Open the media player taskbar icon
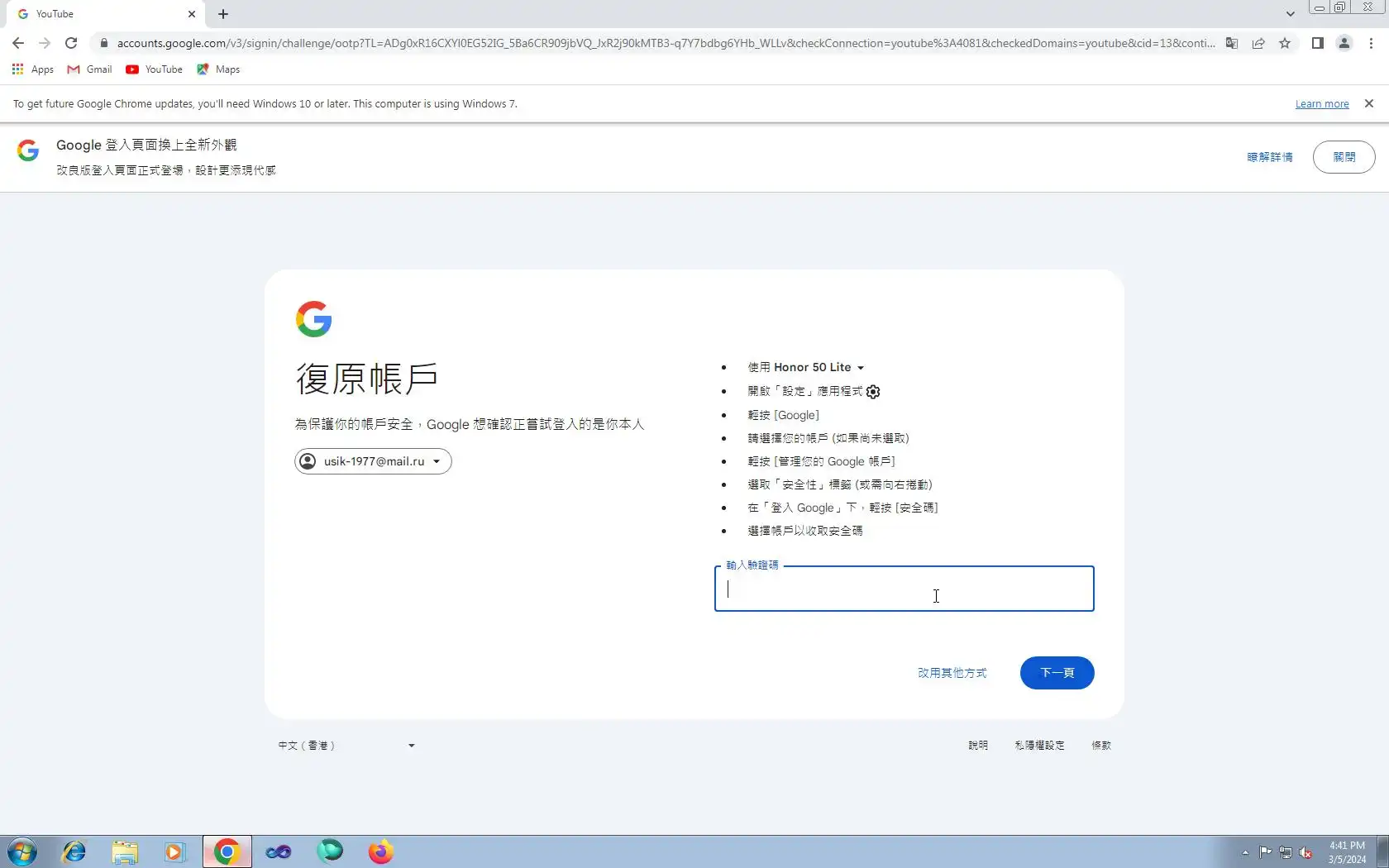Viewport: 1389px width, 868px height. (175, 851)
